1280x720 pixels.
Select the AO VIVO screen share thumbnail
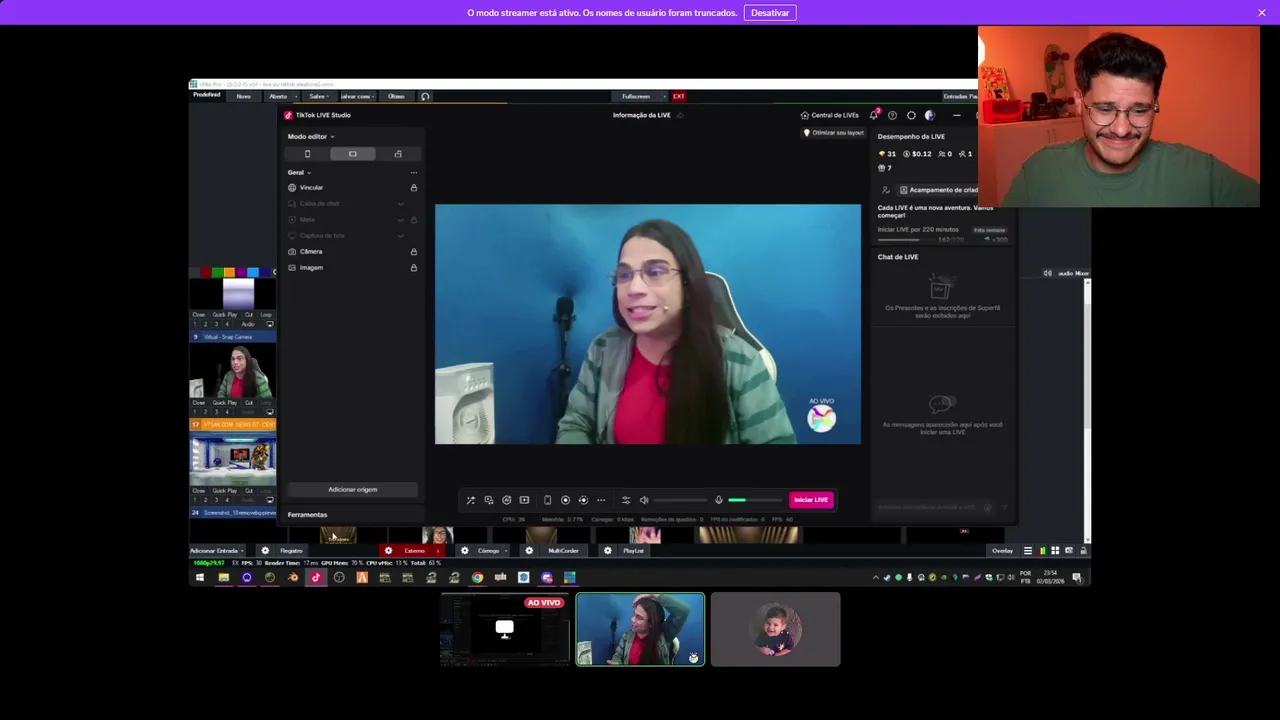pos(505,630)
